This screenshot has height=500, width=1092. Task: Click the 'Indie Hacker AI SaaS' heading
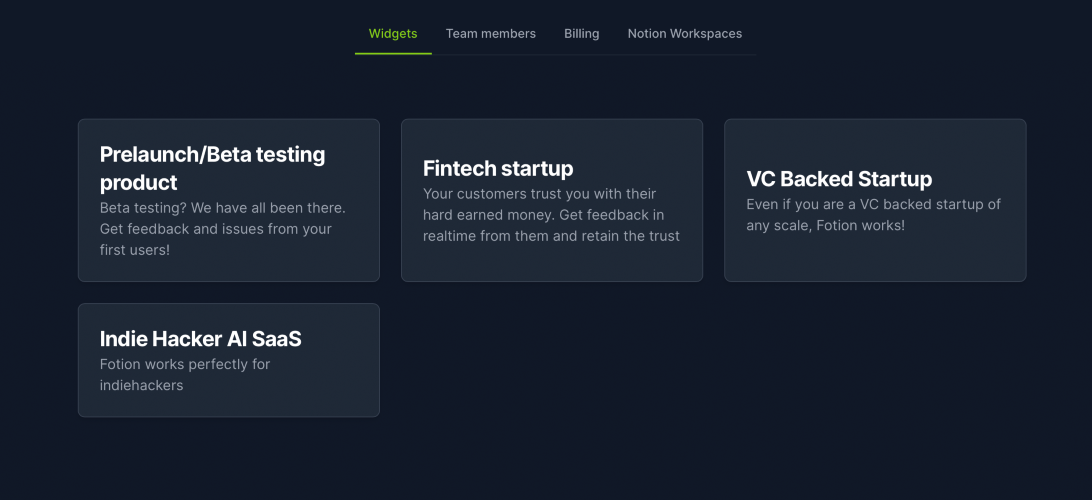(x=200, y=339)
